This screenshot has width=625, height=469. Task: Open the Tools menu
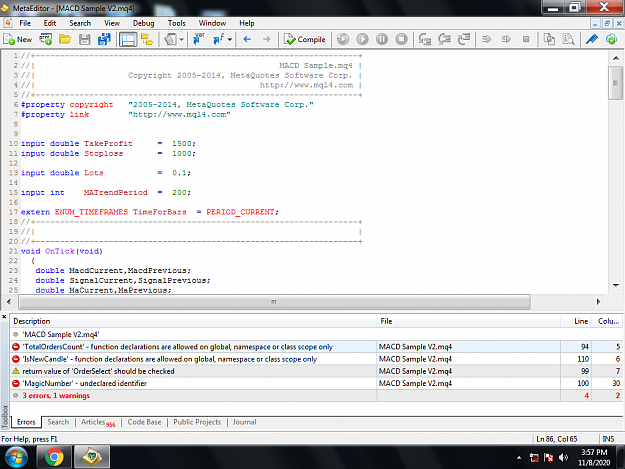pos(177,23)
